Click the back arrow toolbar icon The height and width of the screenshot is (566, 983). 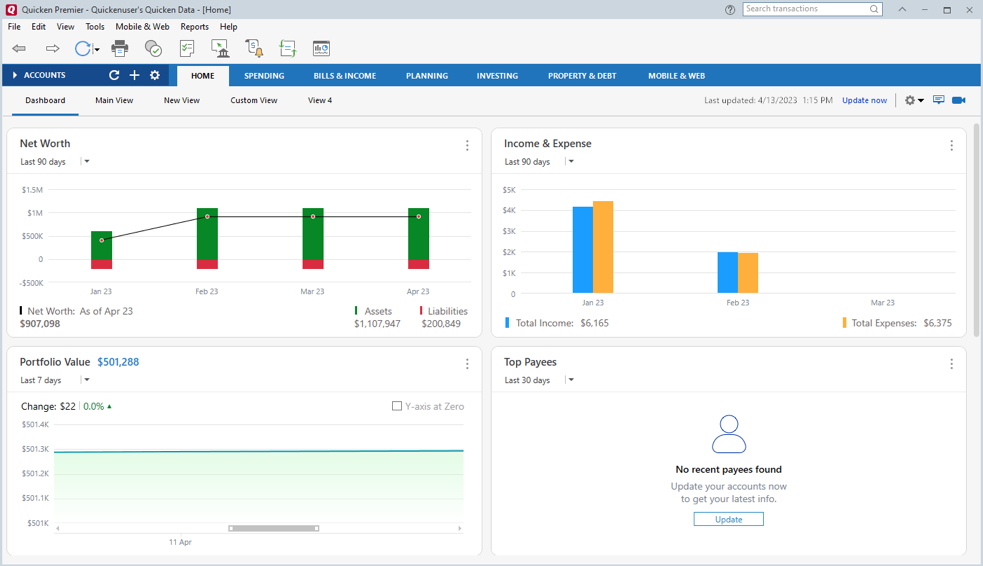pyautogui.click(x=19, y=48)
